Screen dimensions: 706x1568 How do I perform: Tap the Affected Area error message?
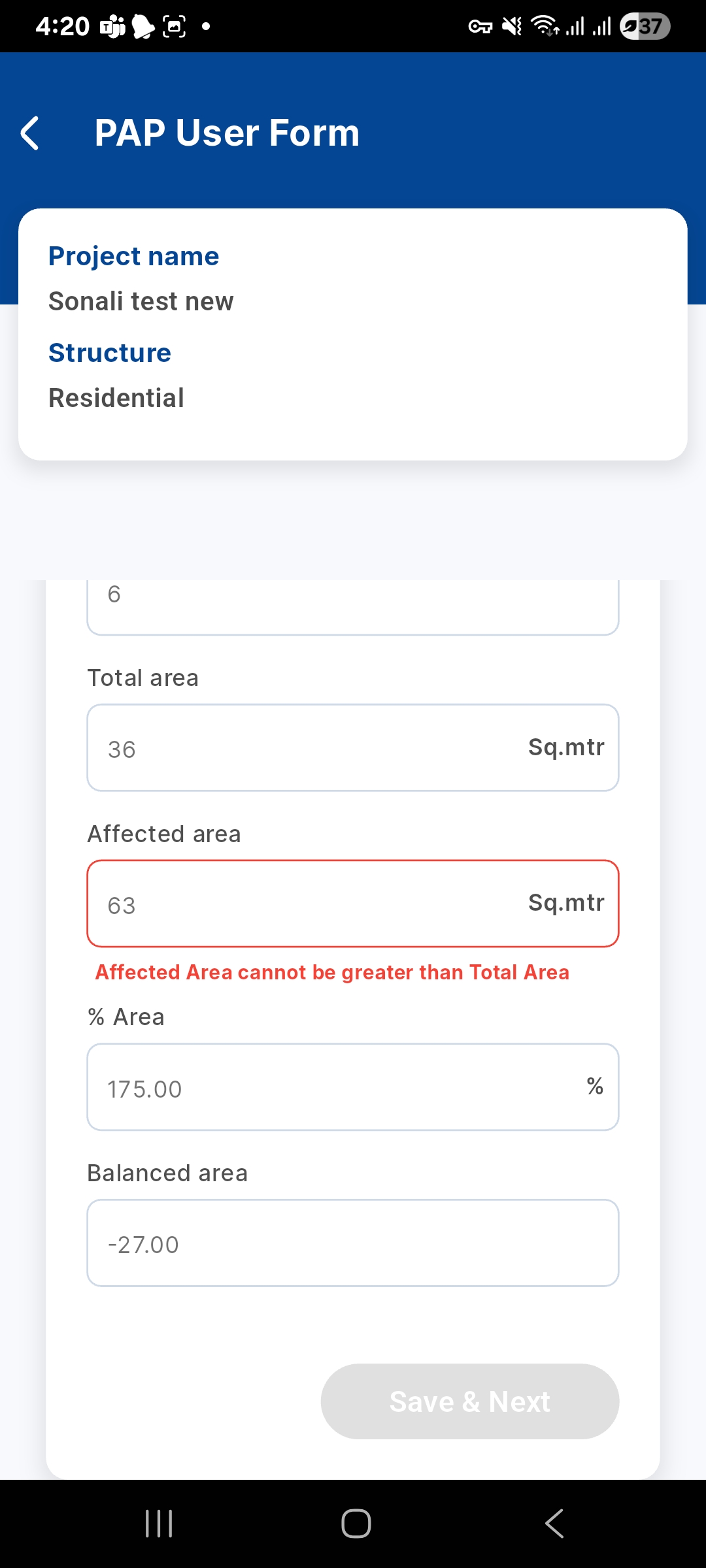(332, 972)
